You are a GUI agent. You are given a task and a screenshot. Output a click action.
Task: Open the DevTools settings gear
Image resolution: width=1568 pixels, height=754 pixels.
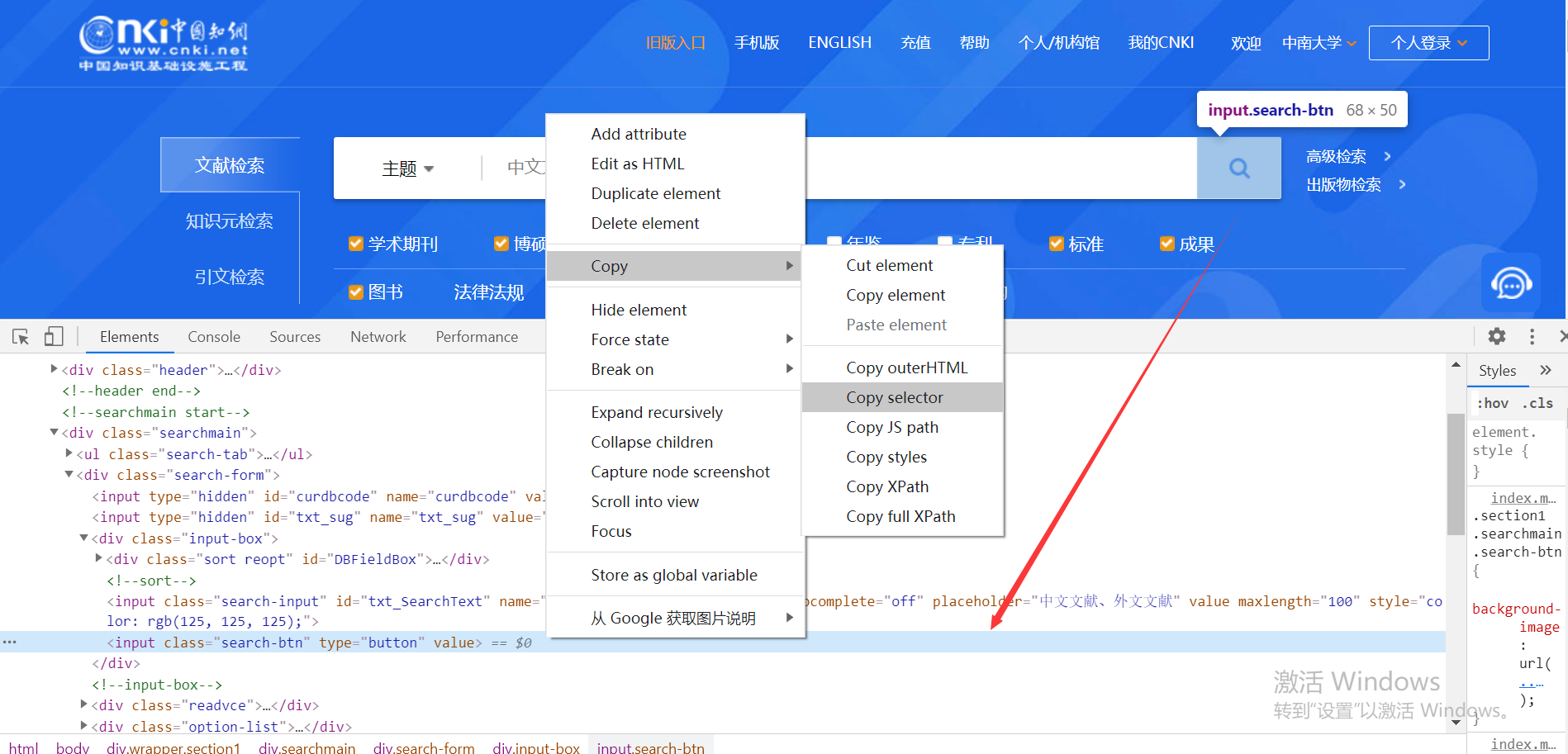[1496, 336]
